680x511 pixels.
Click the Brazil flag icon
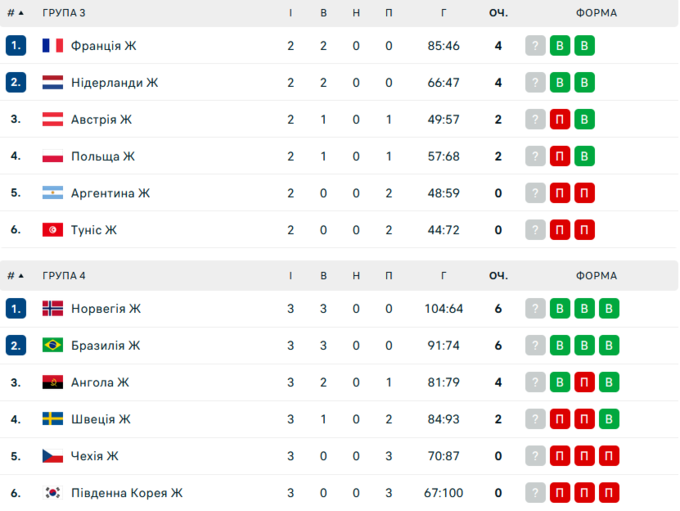[x=53, y=346]
